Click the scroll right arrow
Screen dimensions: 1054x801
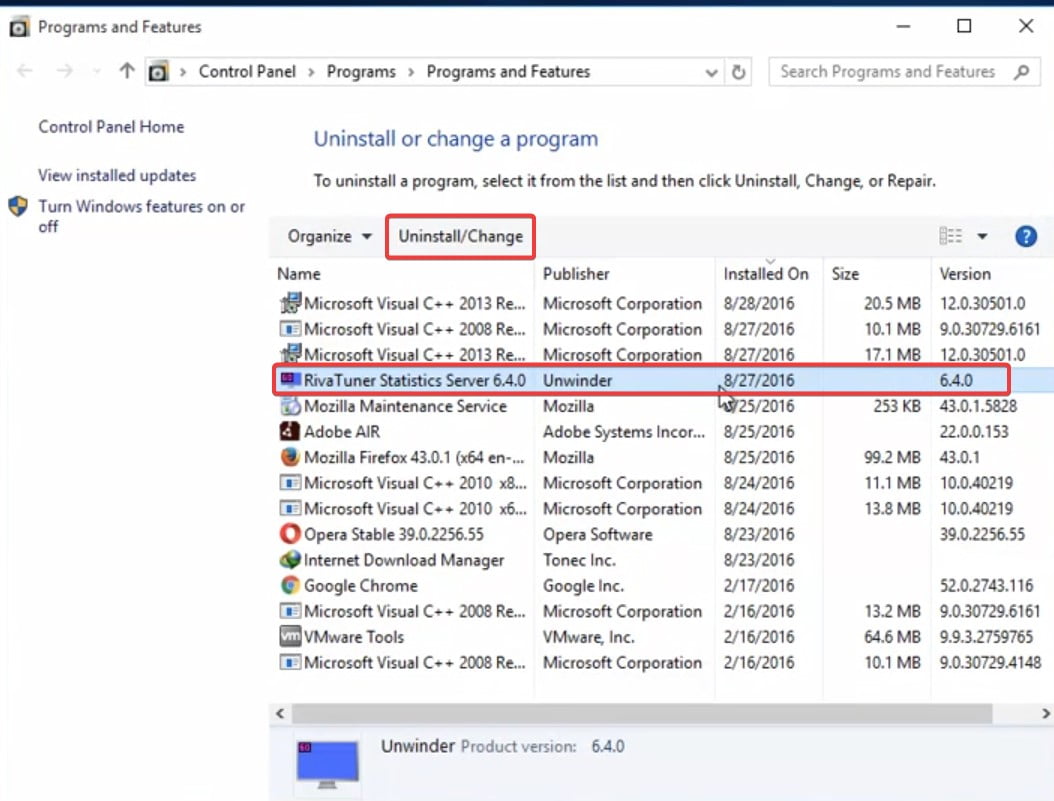1045,714
